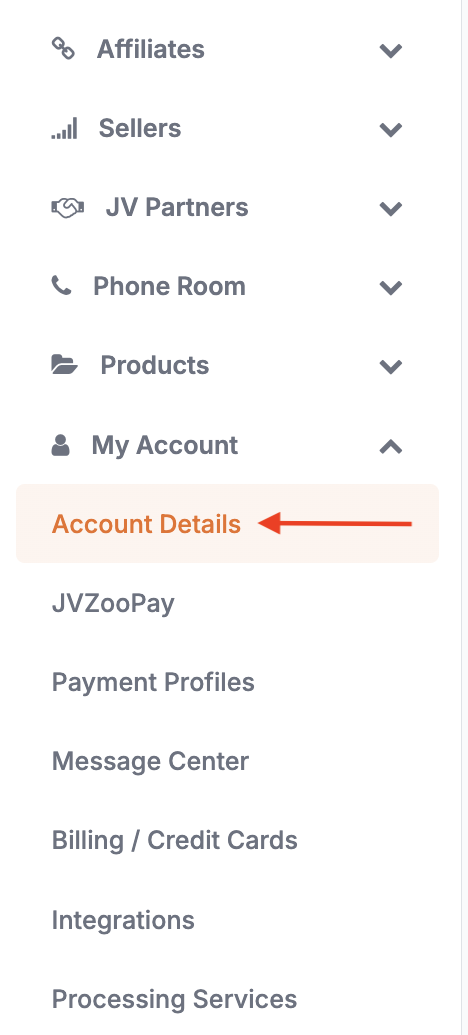Viewport: 468px width, 1035px height.
Task: Open the JVZooPay submenu item
Action: point(113,603)
